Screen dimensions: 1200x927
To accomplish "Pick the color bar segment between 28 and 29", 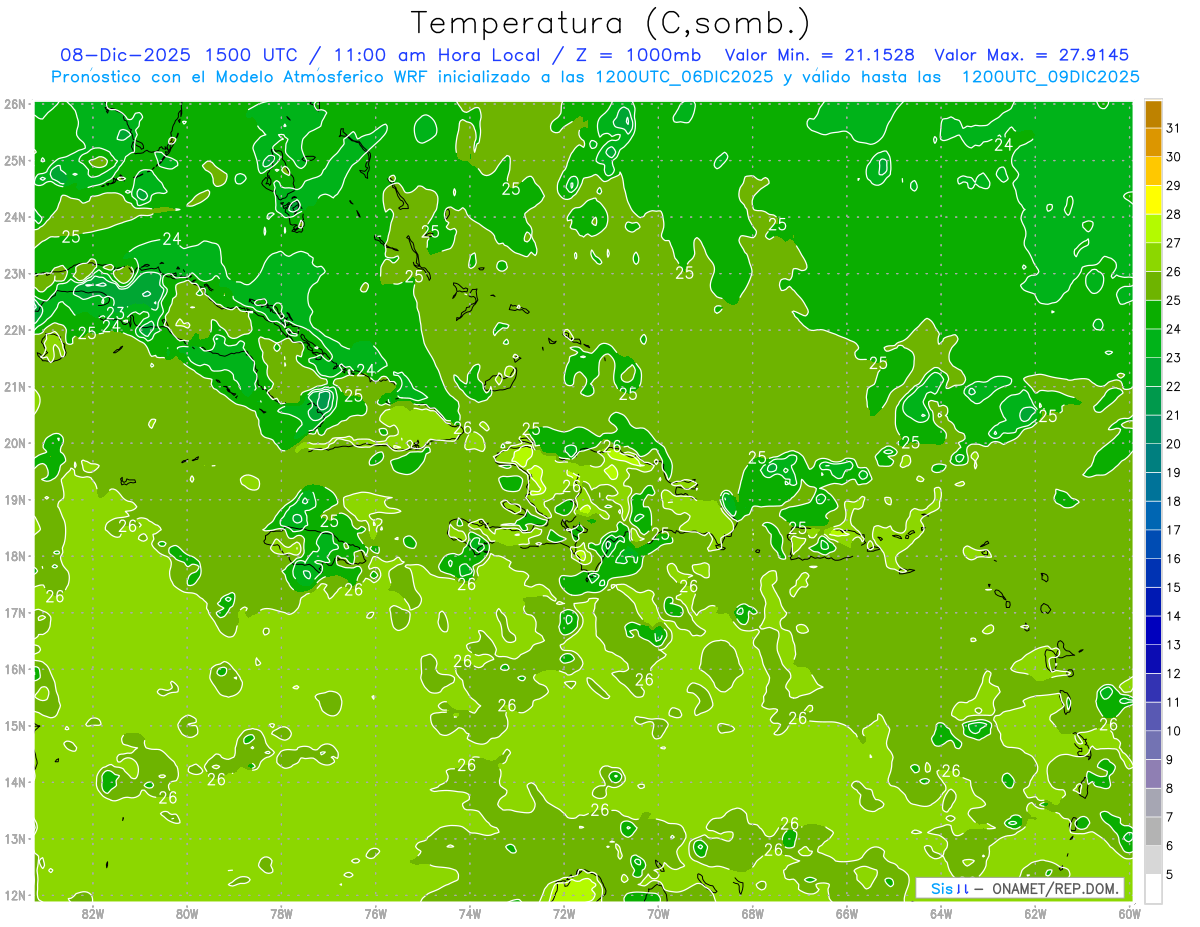I will tap(1153, 200).
